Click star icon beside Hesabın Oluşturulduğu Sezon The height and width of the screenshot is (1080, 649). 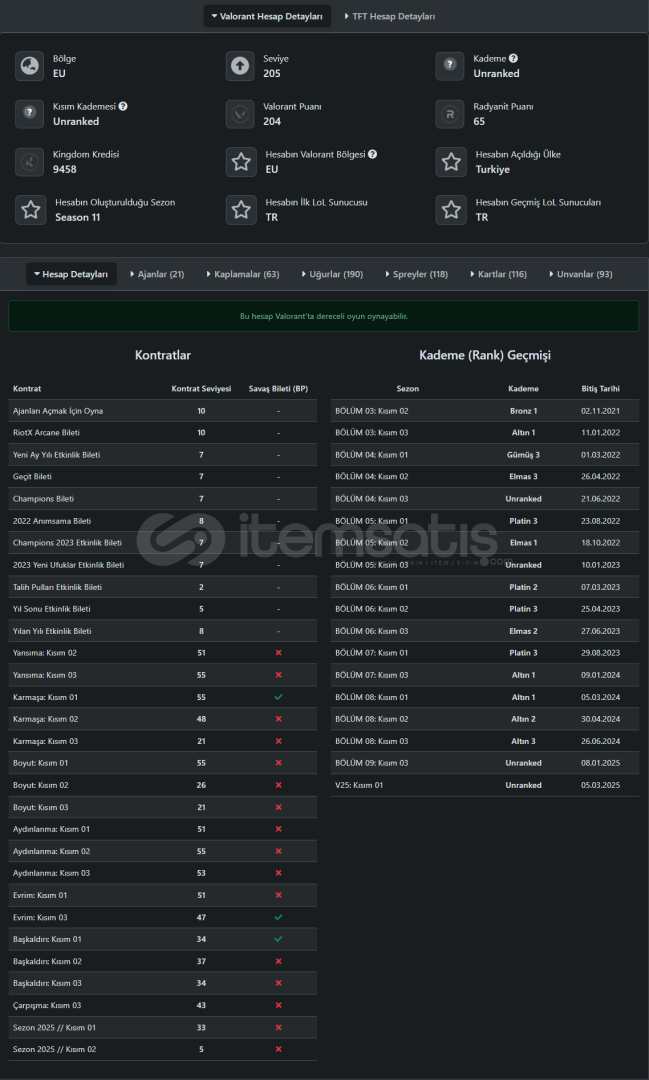31,210
